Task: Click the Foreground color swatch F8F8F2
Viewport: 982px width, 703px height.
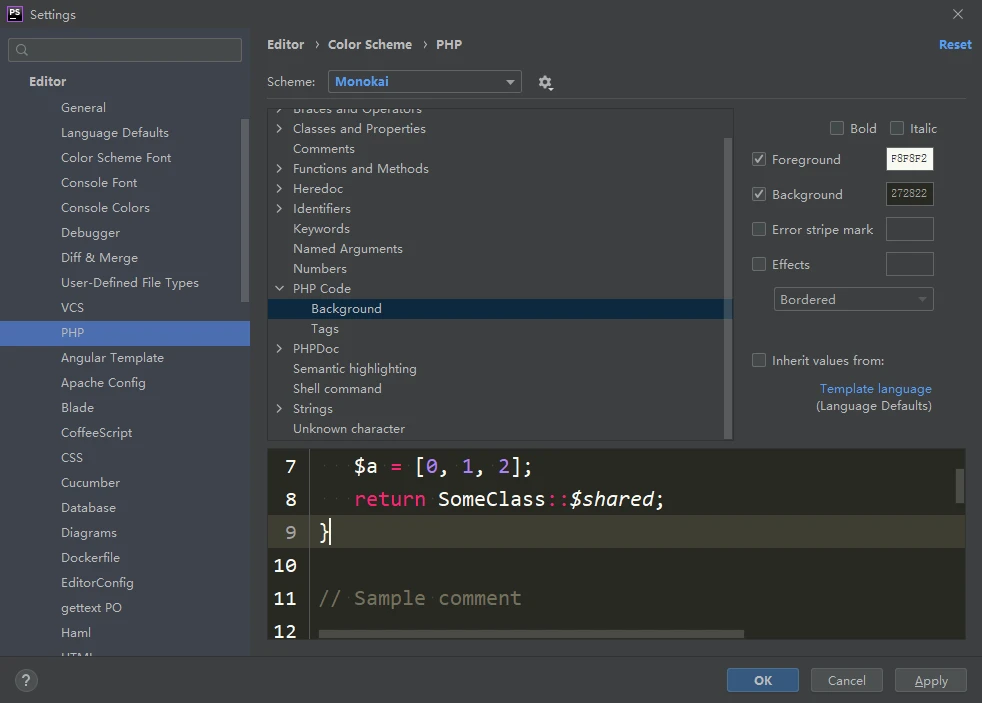Action: tap(909, 159)
